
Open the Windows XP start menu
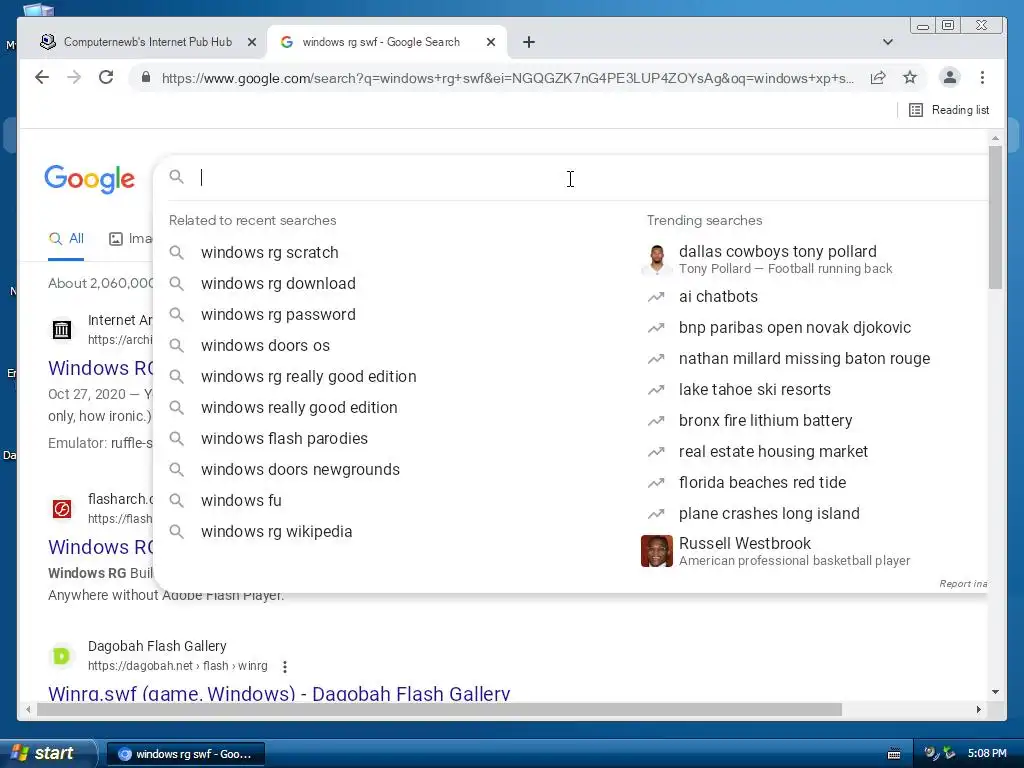click(x=47, y=753)
